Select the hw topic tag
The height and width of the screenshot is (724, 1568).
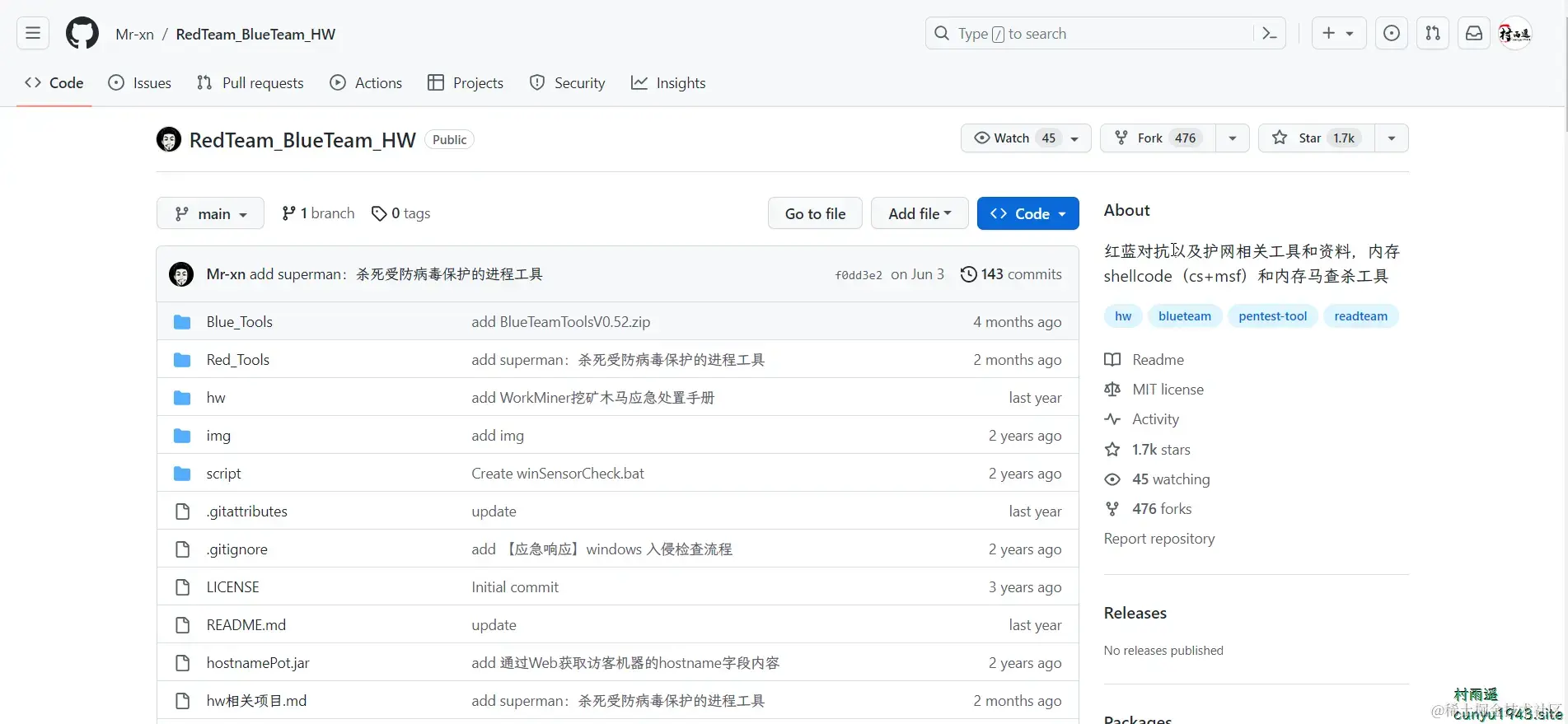pyautogui.click(x=1123, y=316)
